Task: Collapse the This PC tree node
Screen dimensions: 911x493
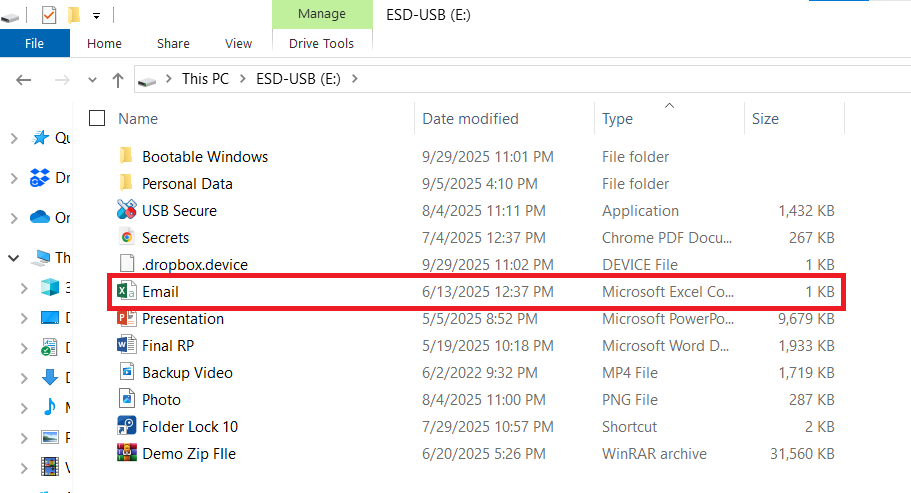Action: point(13,258)
